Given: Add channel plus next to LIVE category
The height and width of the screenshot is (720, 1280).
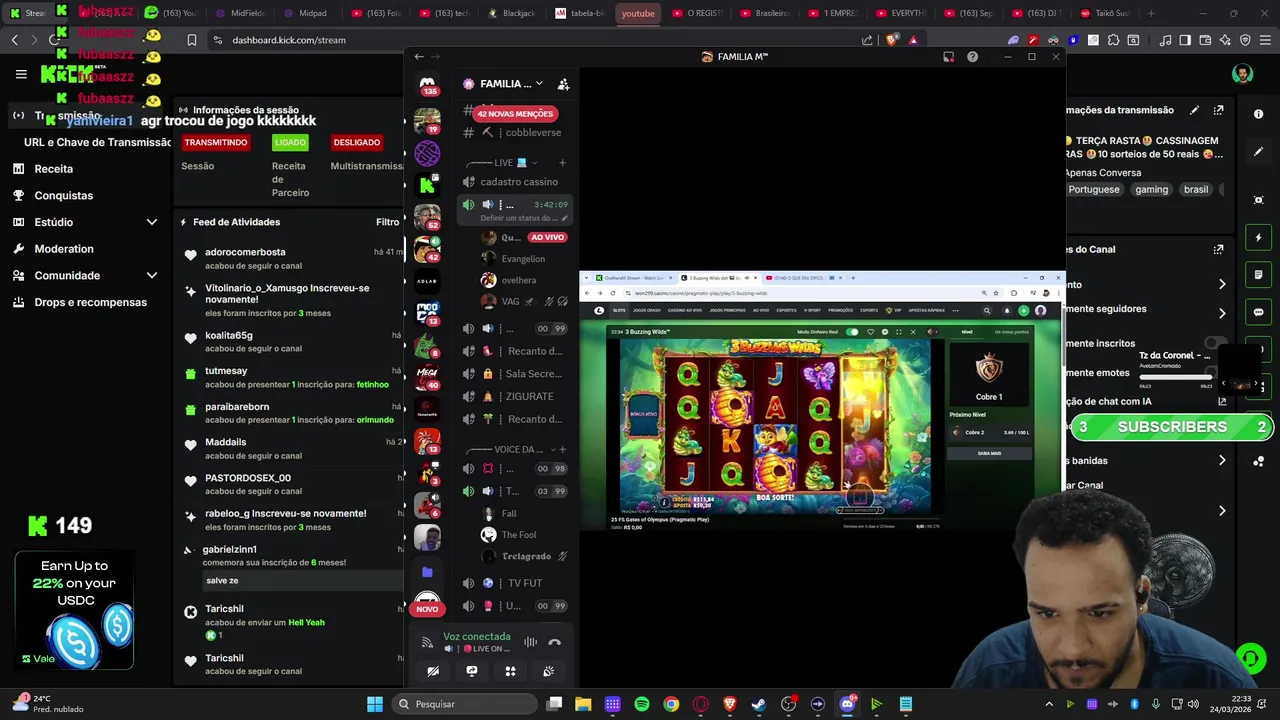Looking at the screenshot, I should pos(562,162).
